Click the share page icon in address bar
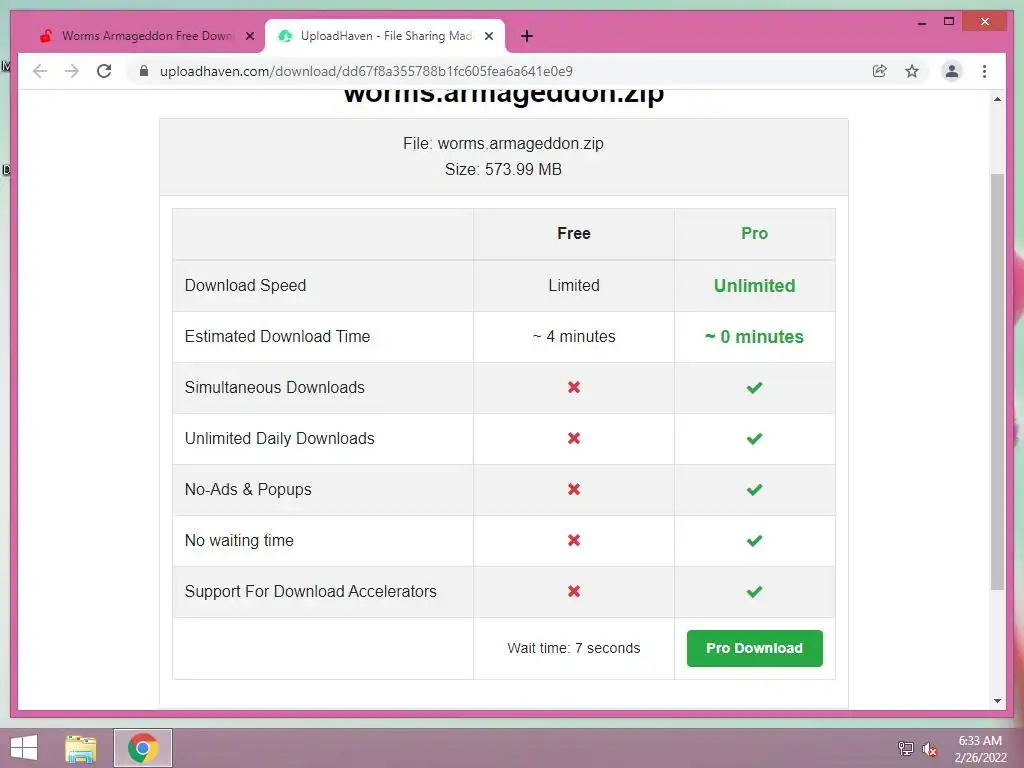 [x=880, y=71]
